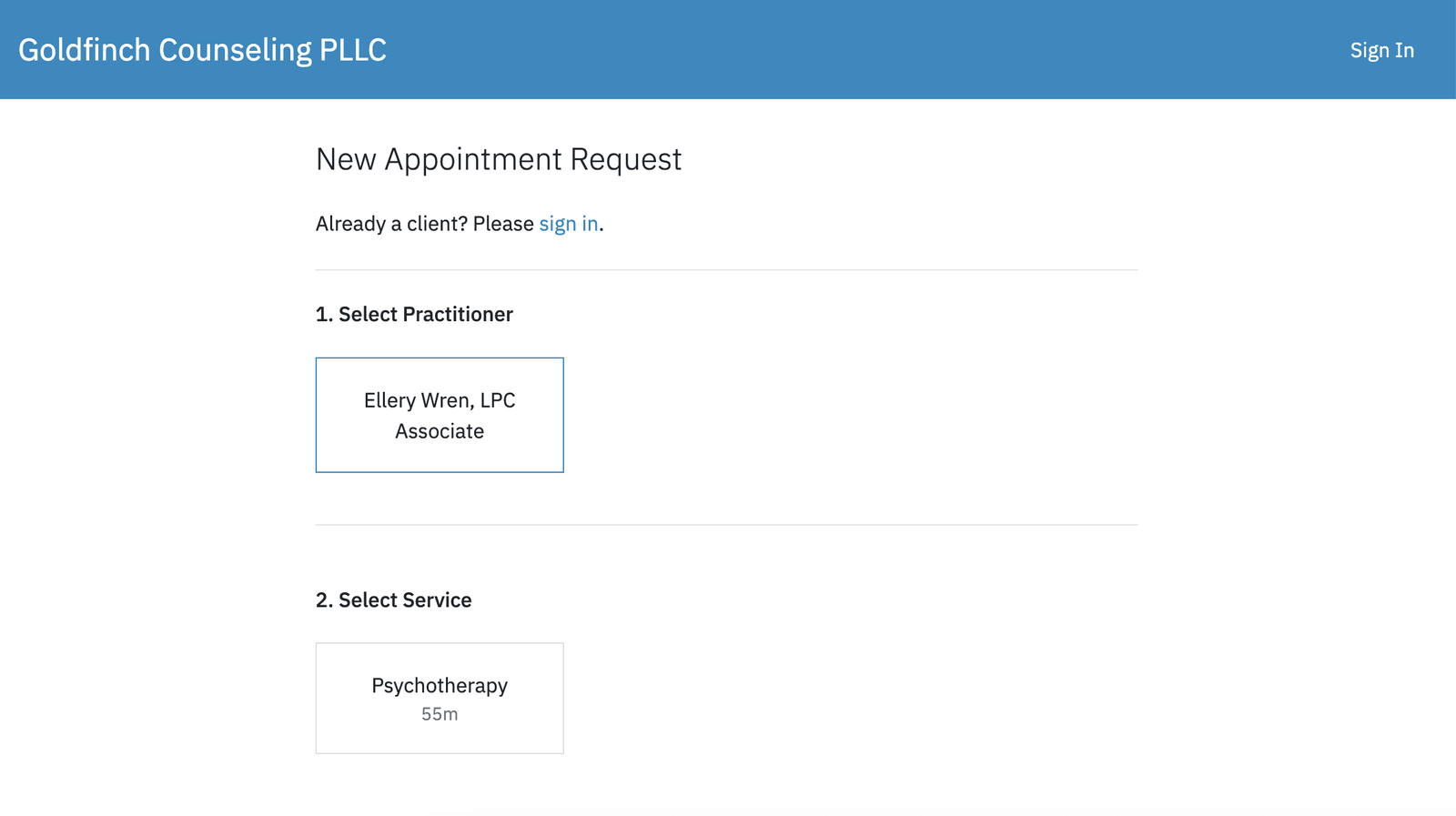Screen dimensions: 1456x816
Task: Click the "2. Select Service" heading
Action: 393,600
